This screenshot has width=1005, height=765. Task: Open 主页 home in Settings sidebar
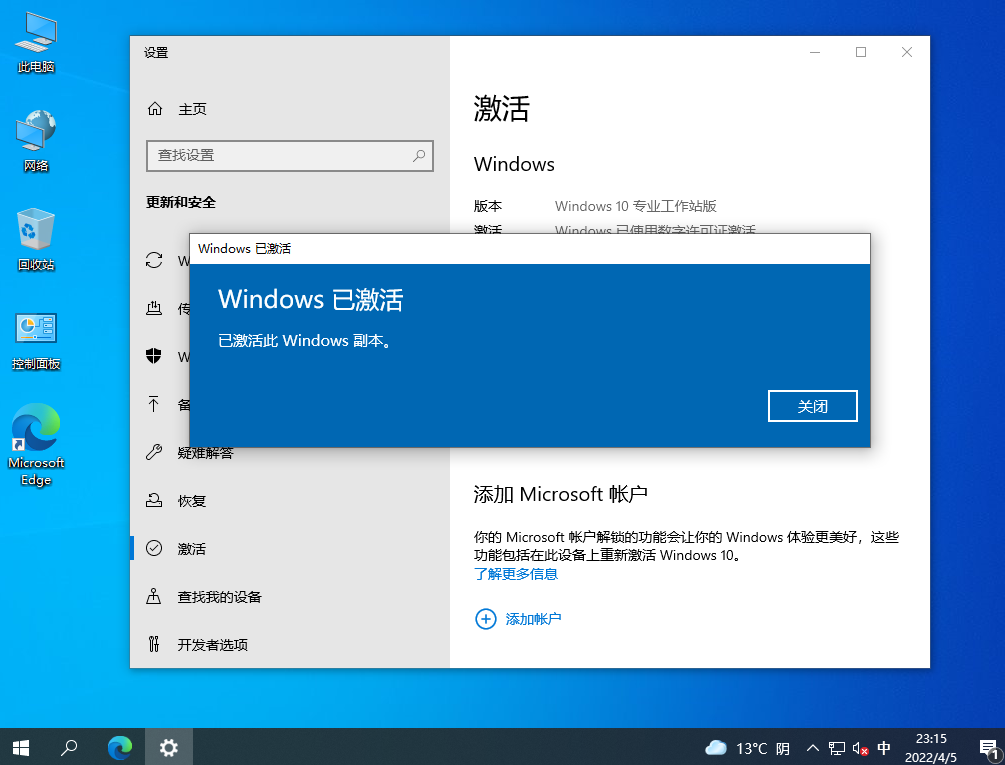(x=177, y=109)
